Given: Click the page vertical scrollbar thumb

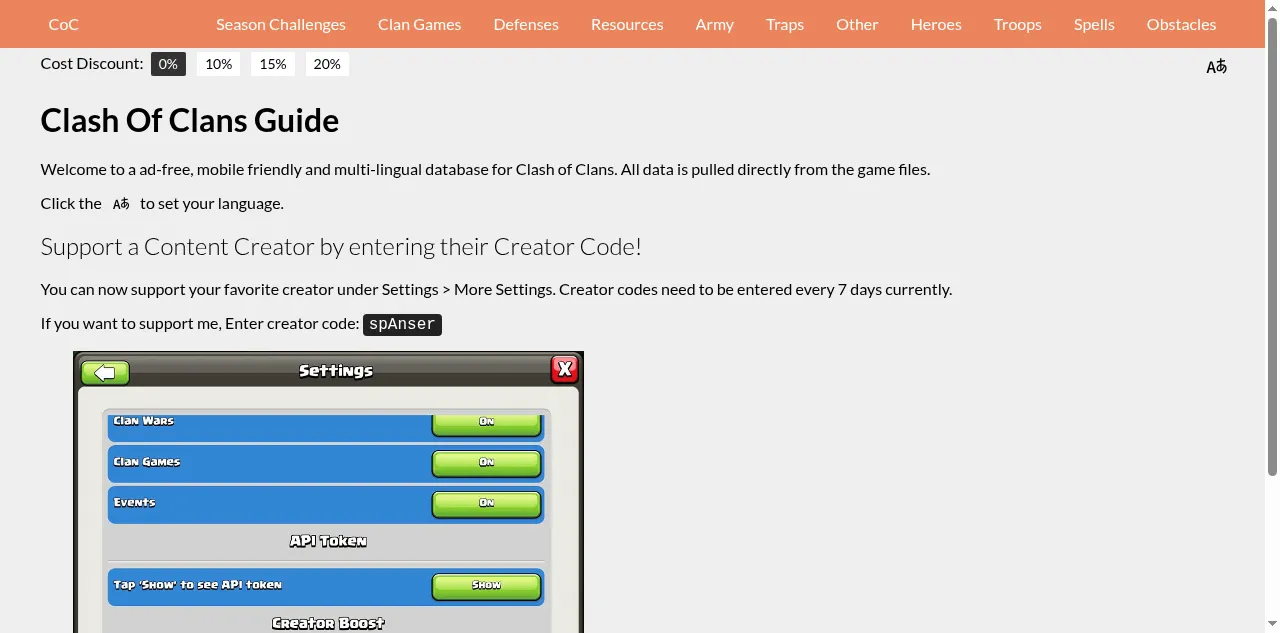Looking at the screenshot, I should [x=1272, y=246].
